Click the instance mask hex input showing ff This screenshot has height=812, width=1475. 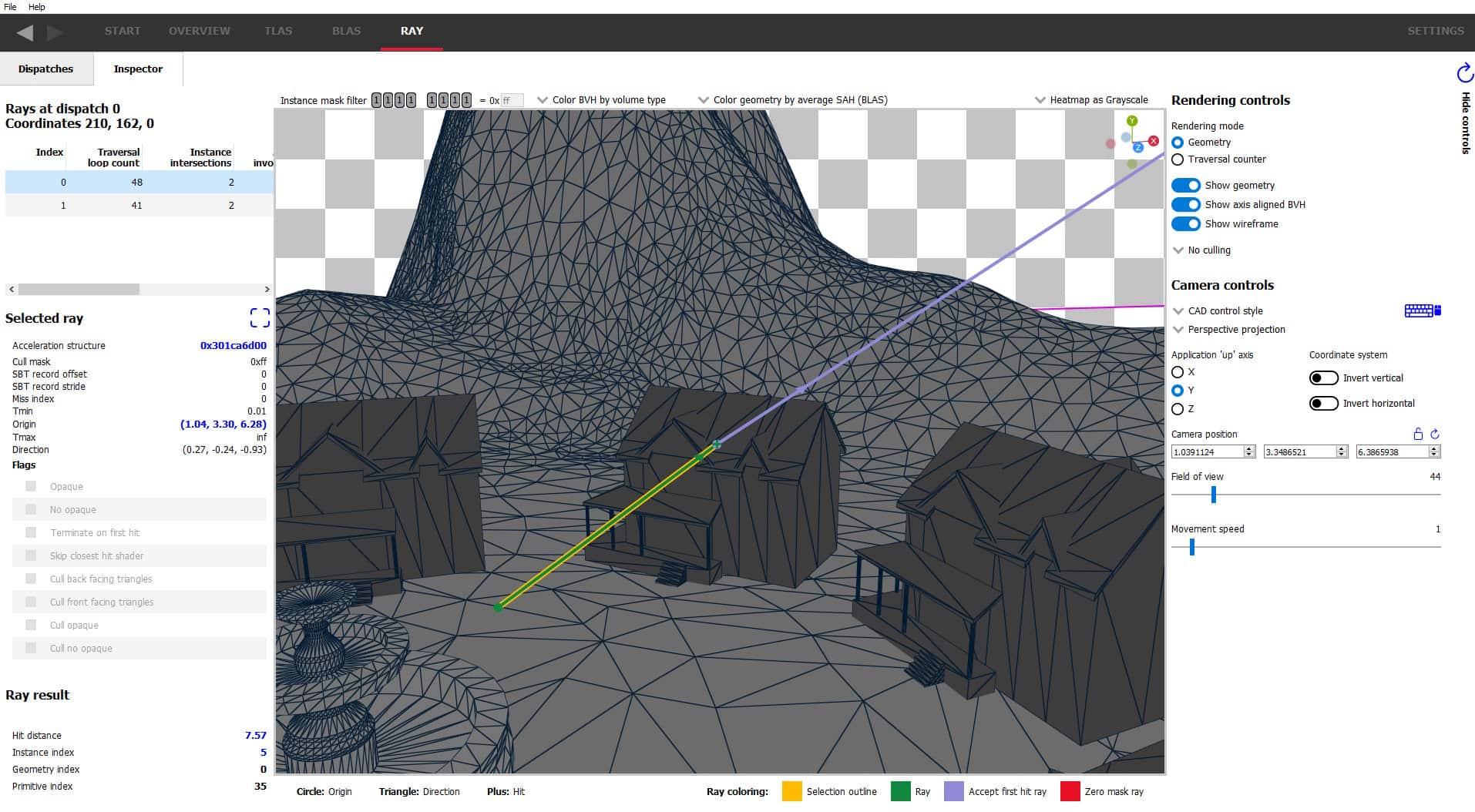click(x=511, y=99)
